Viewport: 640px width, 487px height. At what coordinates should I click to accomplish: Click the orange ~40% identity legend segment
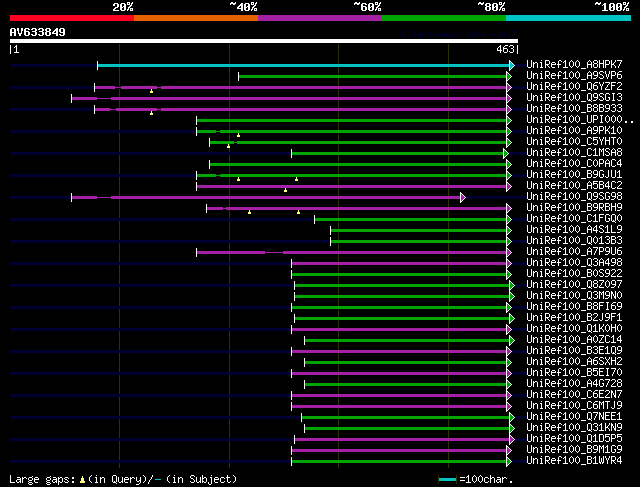click(196, 18)
